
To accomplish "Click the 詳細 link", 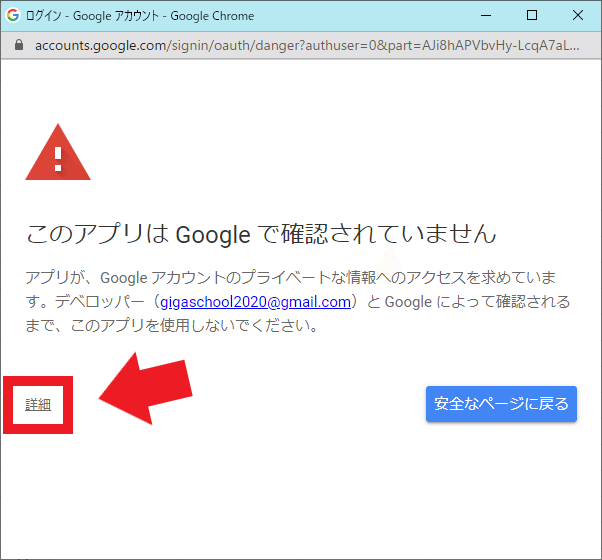I will [38, 405].
